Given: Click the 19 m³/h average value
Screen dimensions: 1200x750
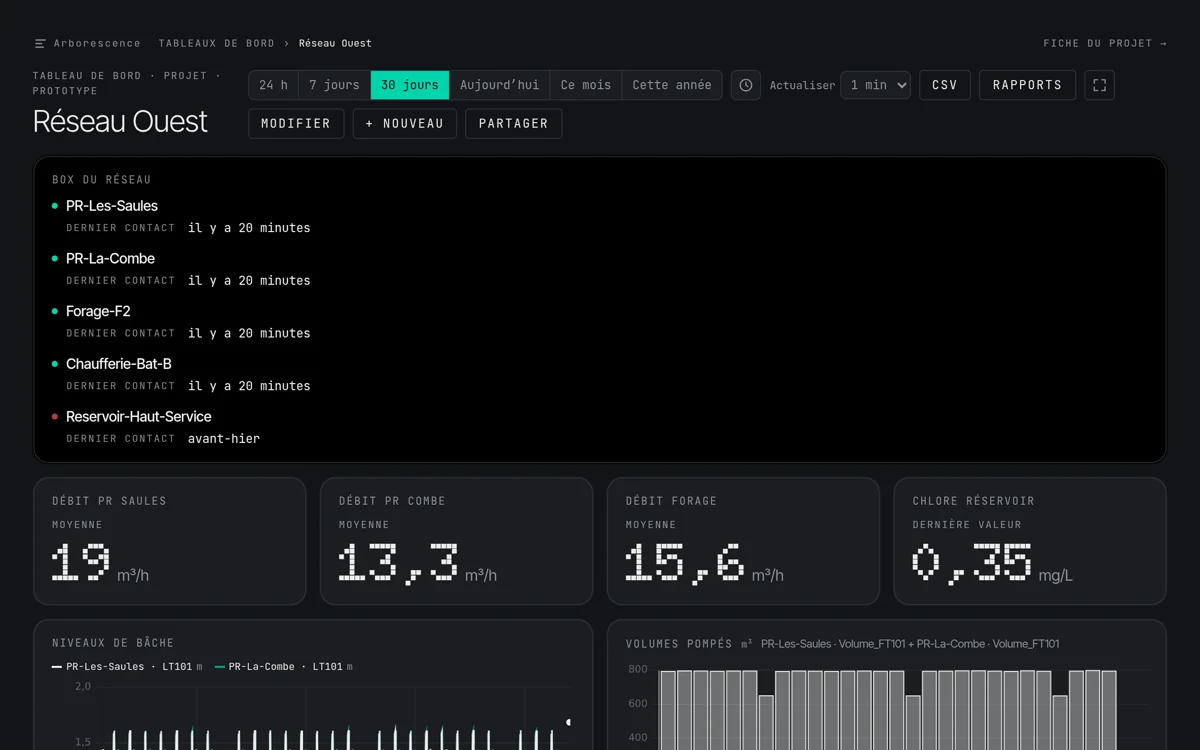Looking at the screenshot, I should point(100,564).
